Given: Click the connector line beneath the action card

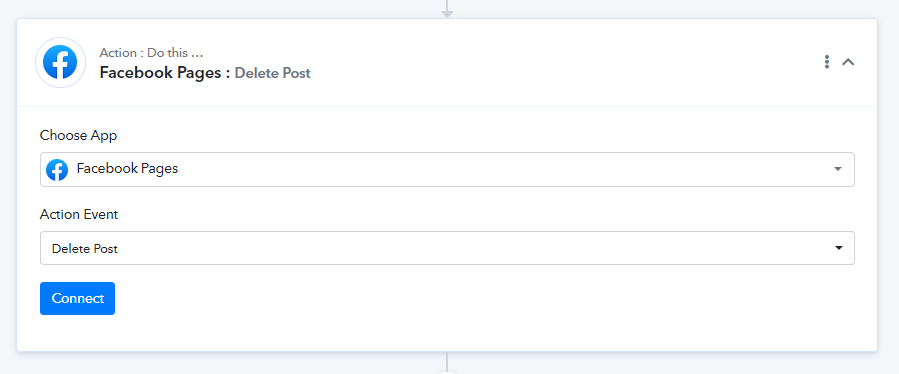Looking at the screenshot, I should (447, 360).
